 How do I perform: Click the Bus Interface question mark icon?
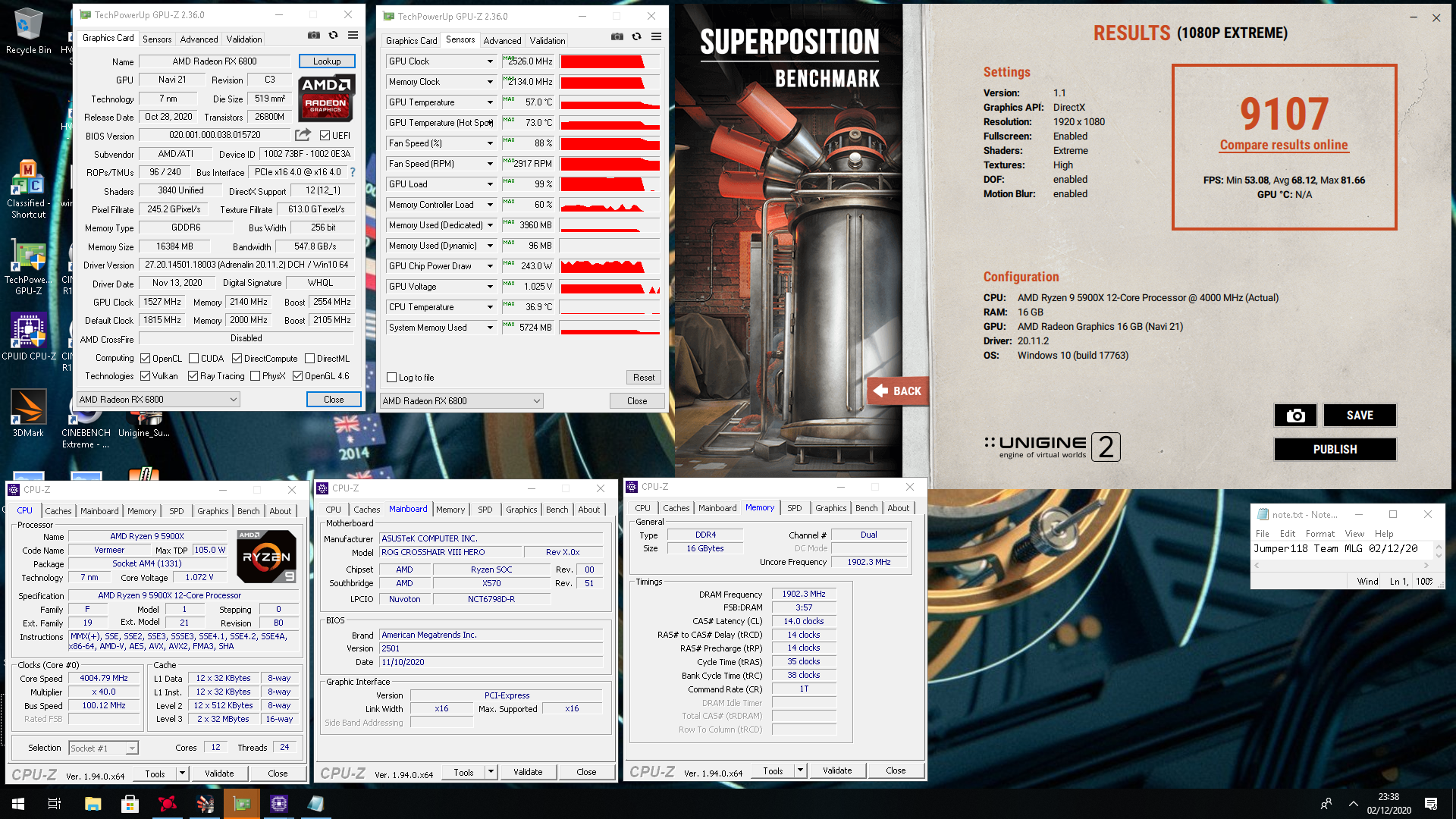coord(353,172)
